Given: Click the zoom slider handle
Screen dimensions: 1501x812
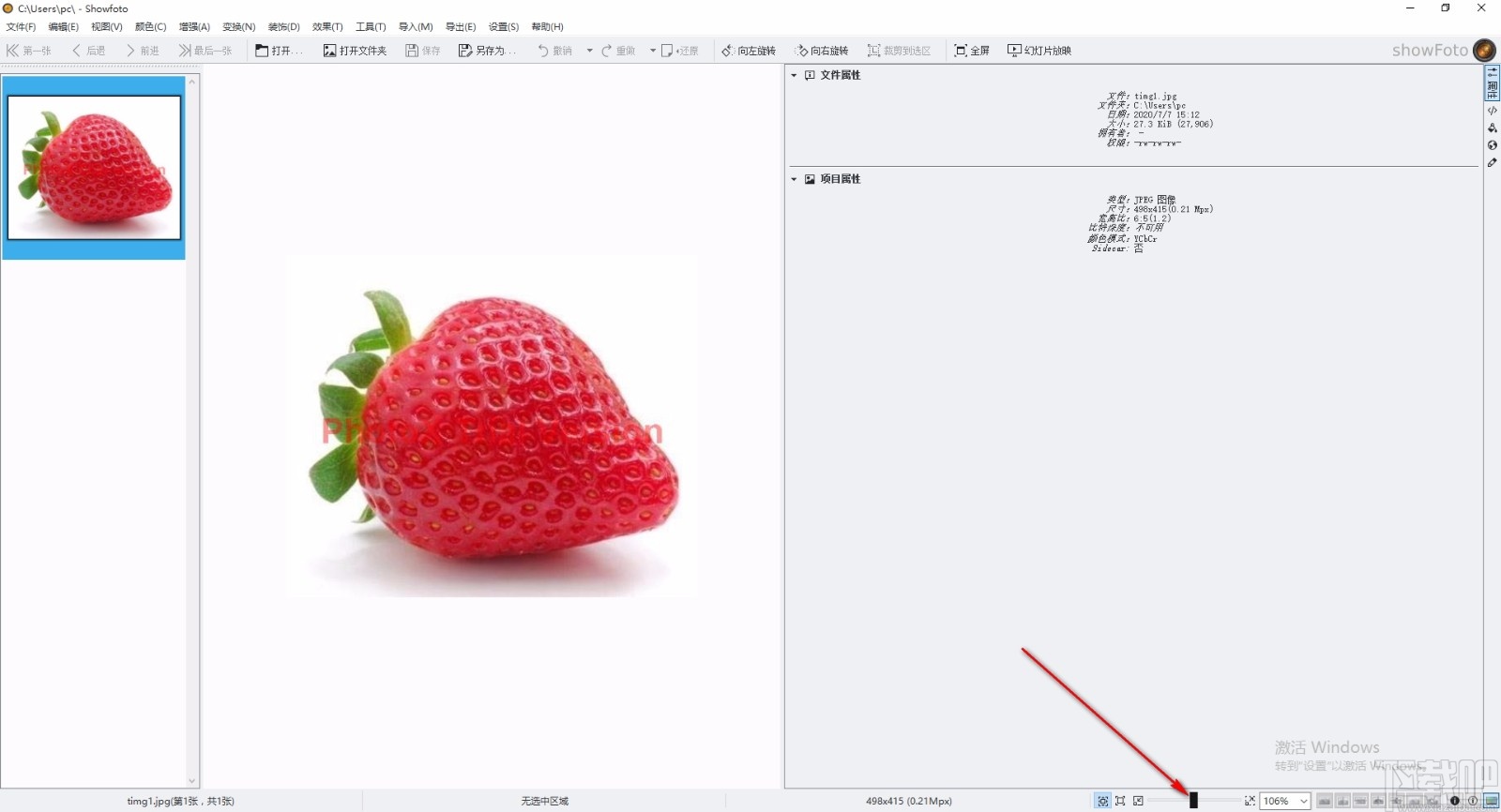Looking at the screenshot, I should point(1193,800).
